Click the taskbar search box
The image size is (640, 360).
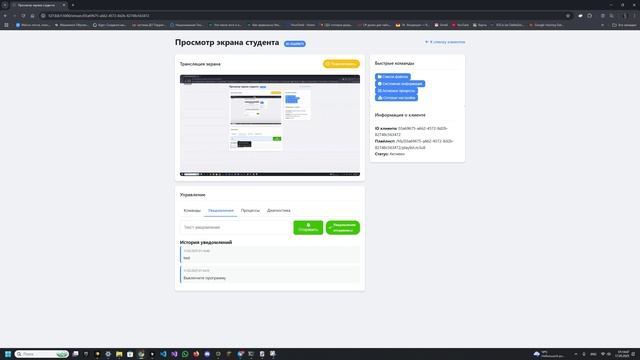(x=41, y=354)
